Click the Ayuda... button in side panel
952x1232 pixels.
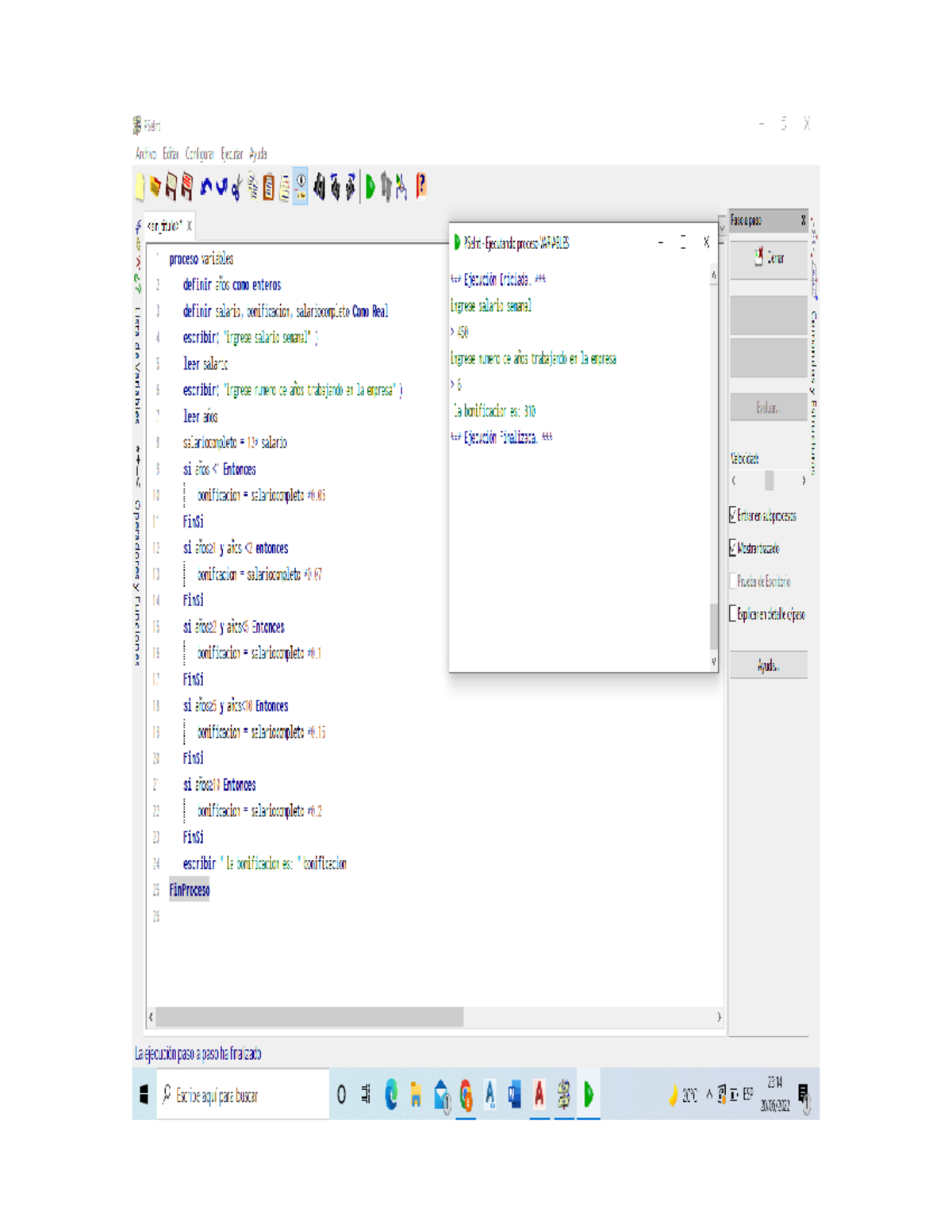pyautogui.click(x=768, y=666)
